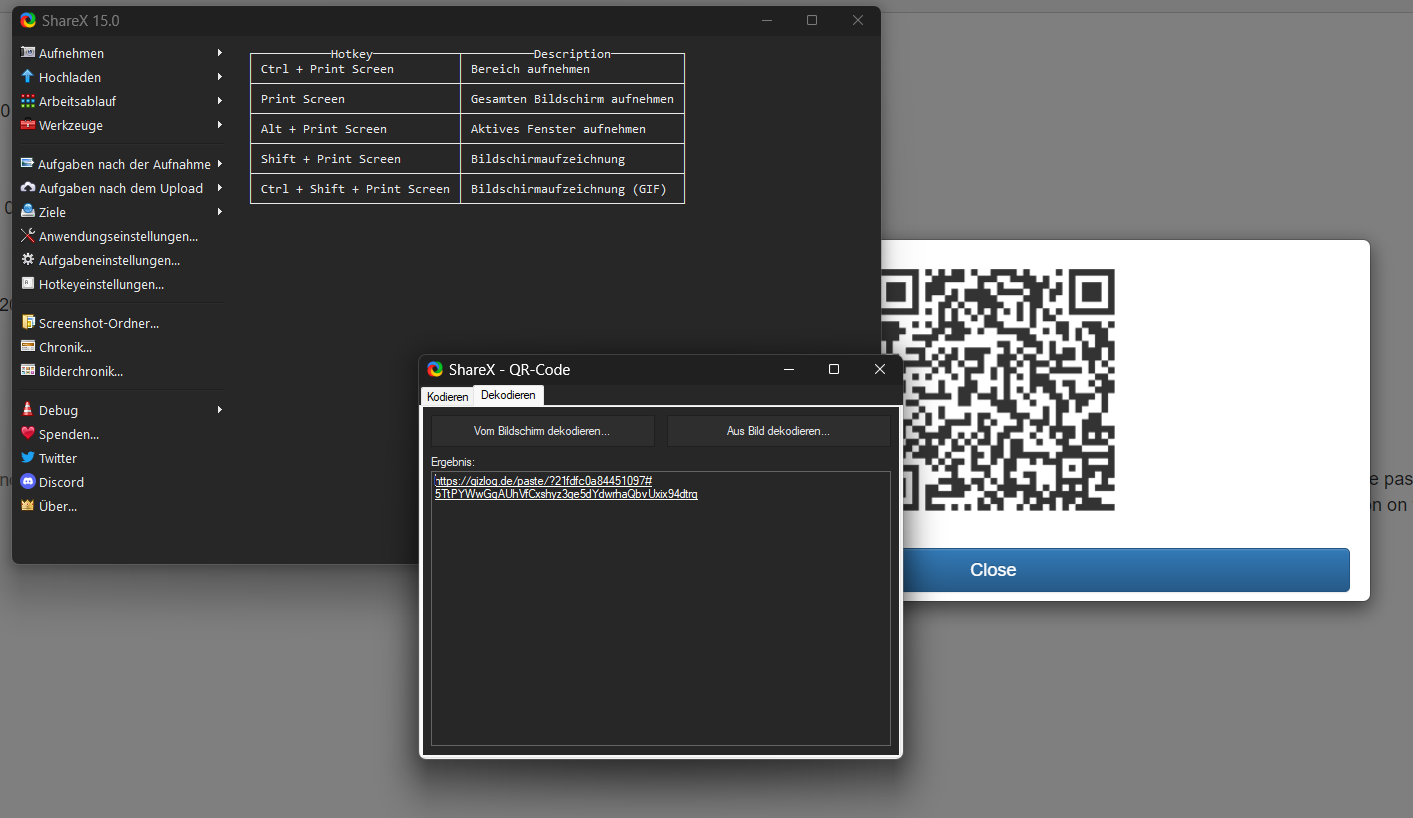
Task: Expand Aufgaben nach dem Upload submenu arrow
Action: coord(219,188)
